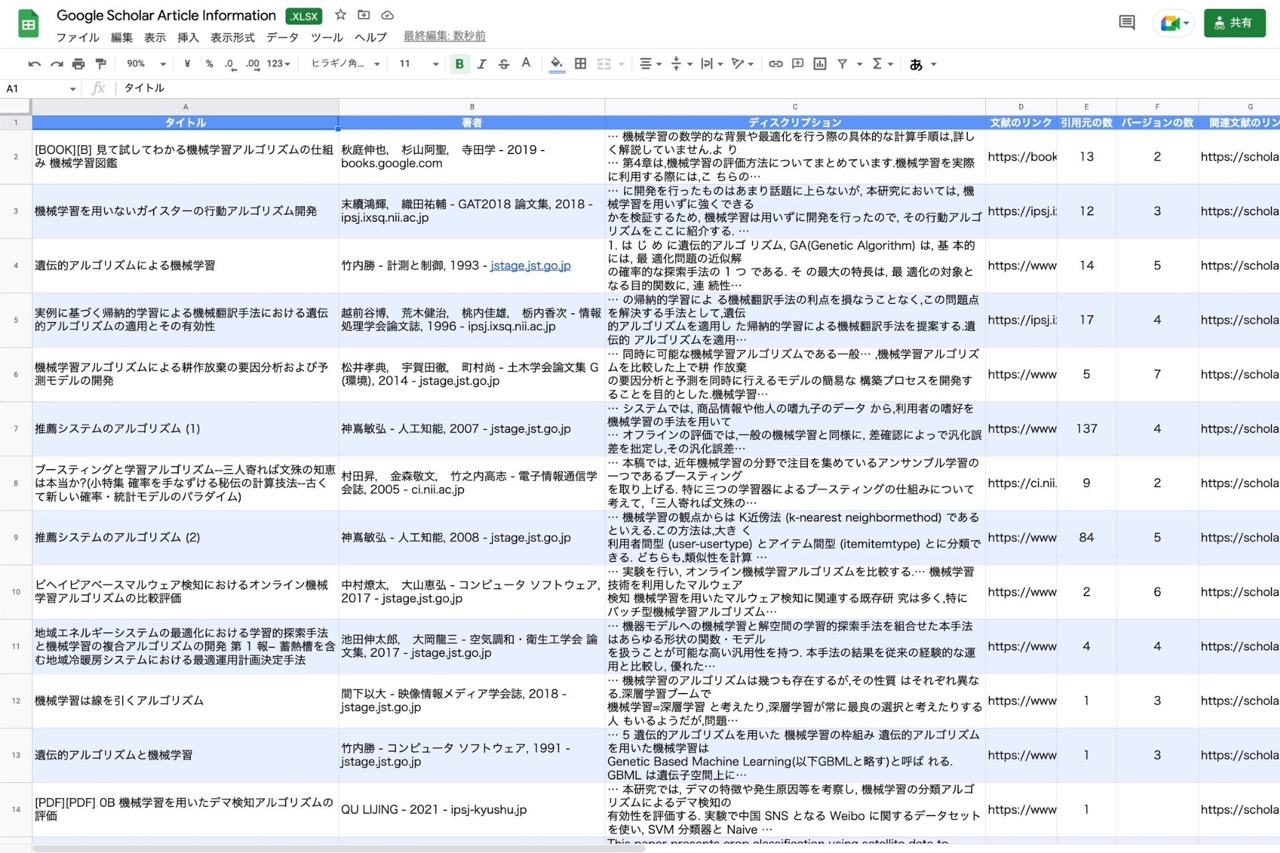Print the spreadsheet
The image size is (1280, 853).
pos(78,64)
